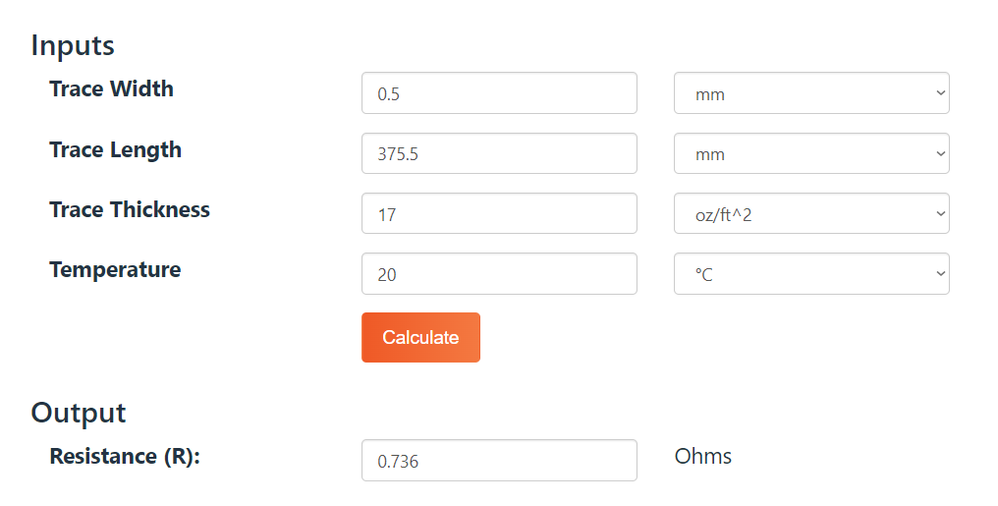Focus the Trace Thickness input field
Viewport: 998px width, 506px height.
(498, 214)
